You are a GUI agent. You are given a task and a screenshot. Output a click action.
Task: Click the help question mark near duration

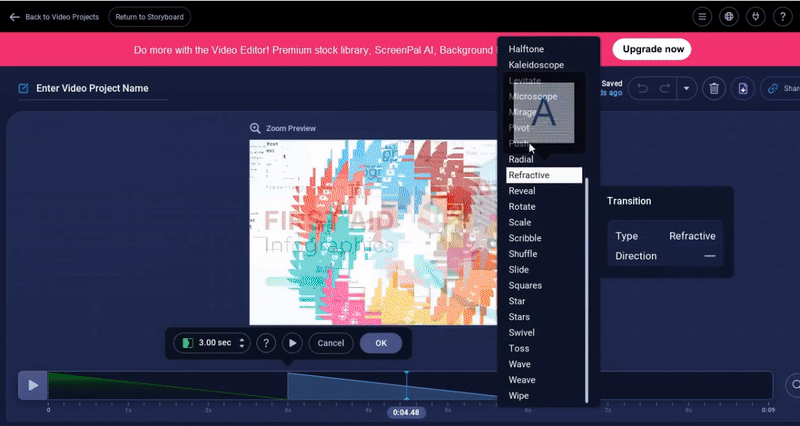point(266,343)
